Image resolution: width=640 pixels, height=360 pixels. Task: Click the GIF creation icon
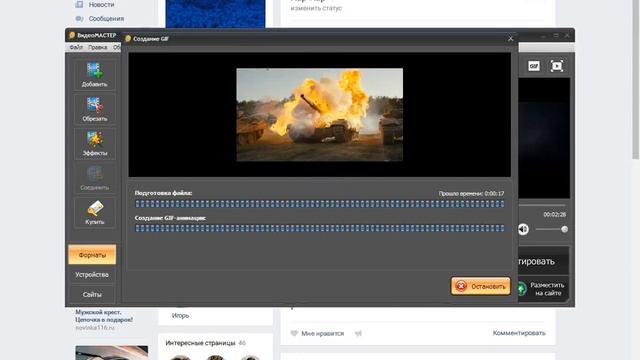533,66
